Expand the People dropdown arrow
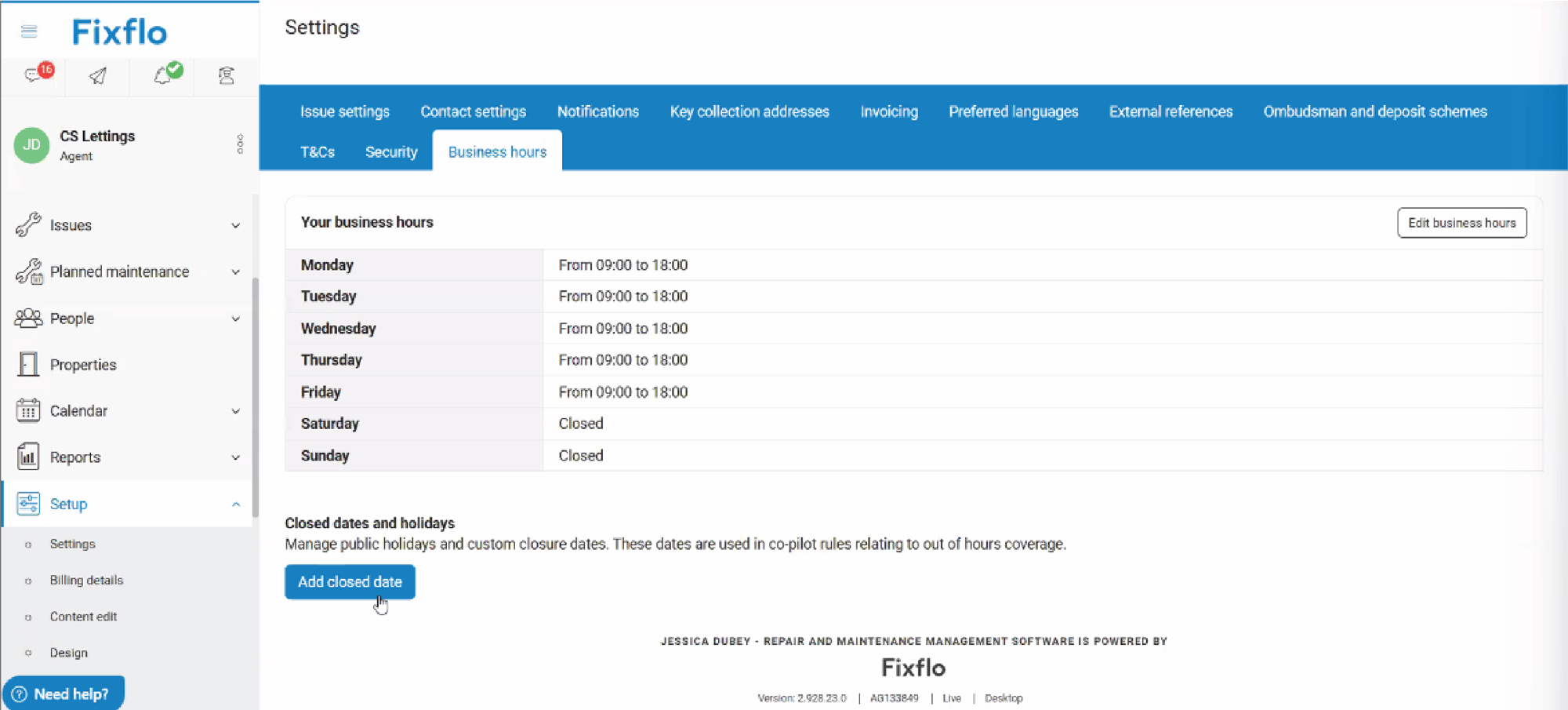The height and width of the screenshot is (710, 1568). 235,319
